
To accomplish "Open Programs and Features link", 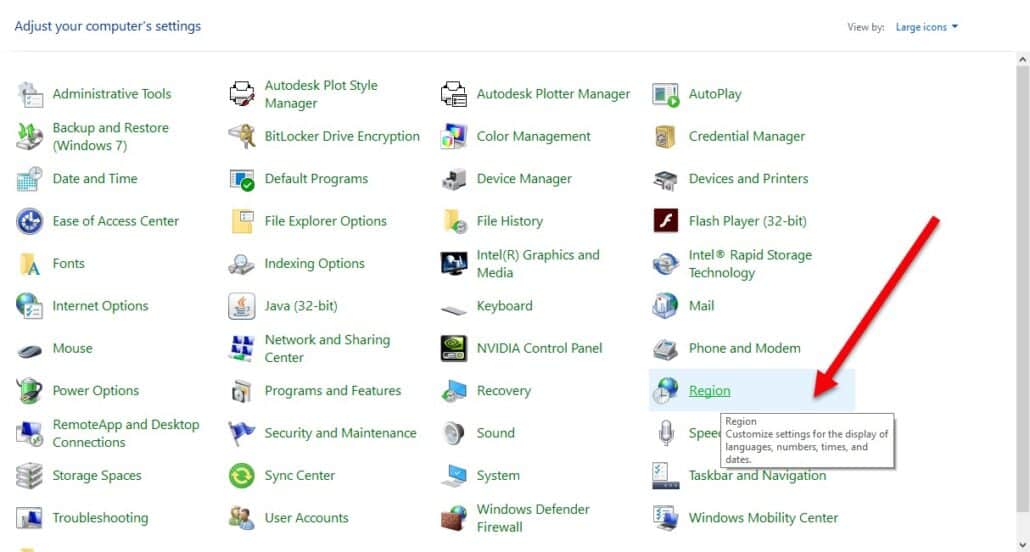I will click(x=332, y=391).
